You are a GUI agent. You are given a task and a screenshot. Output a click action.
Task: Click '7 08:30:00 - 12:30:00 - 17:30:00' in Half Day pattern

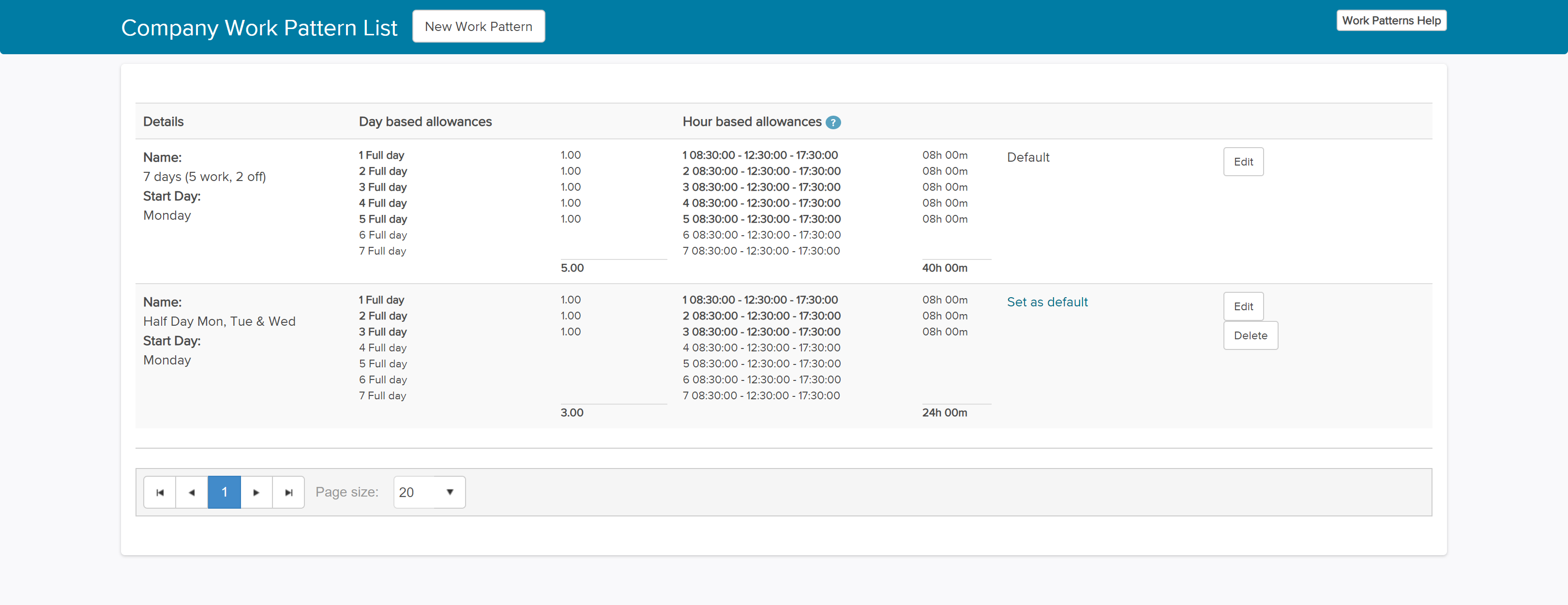(x=761, y=395)
